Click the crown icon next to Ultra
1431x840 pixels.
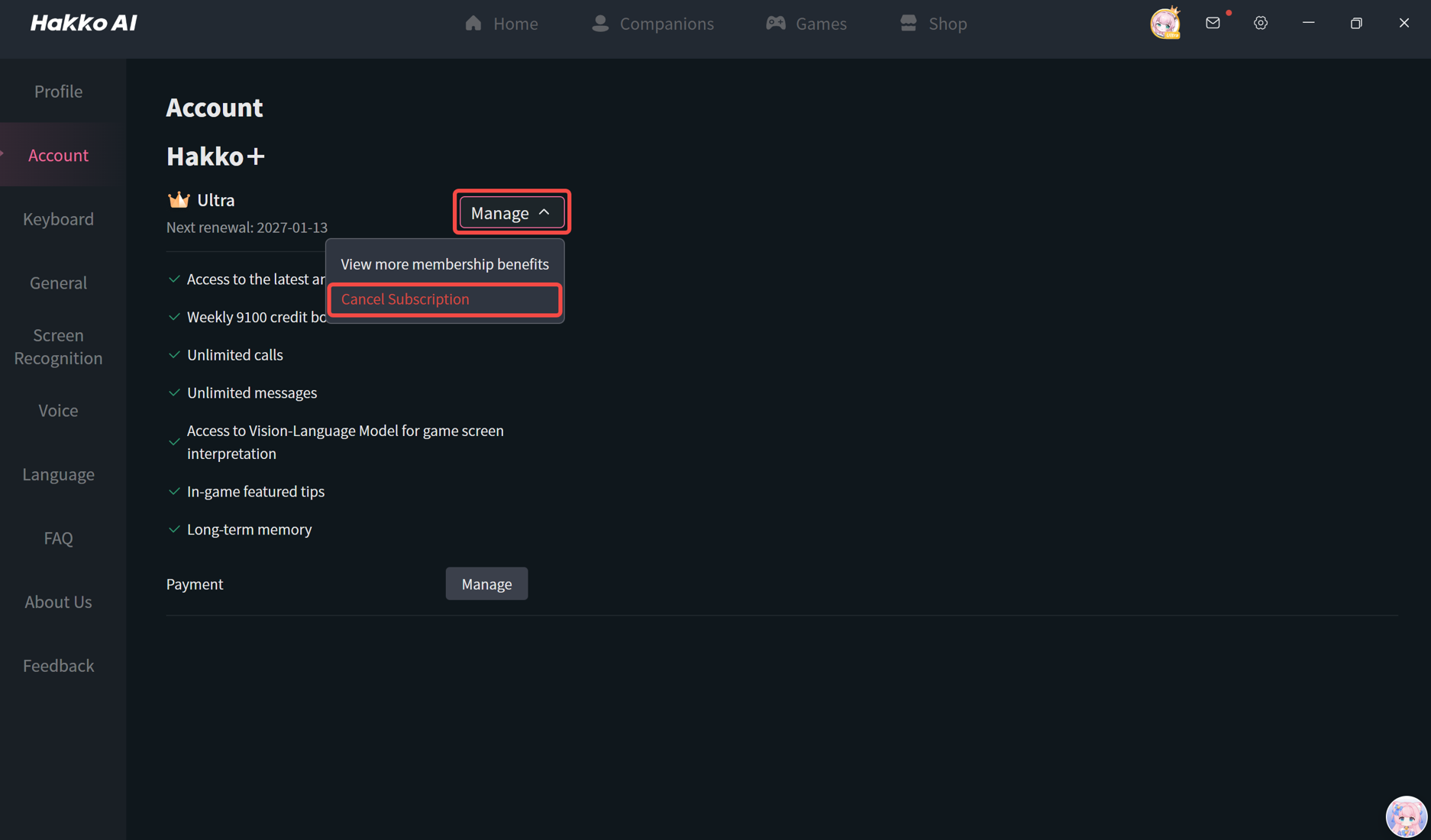coord(178,199)
